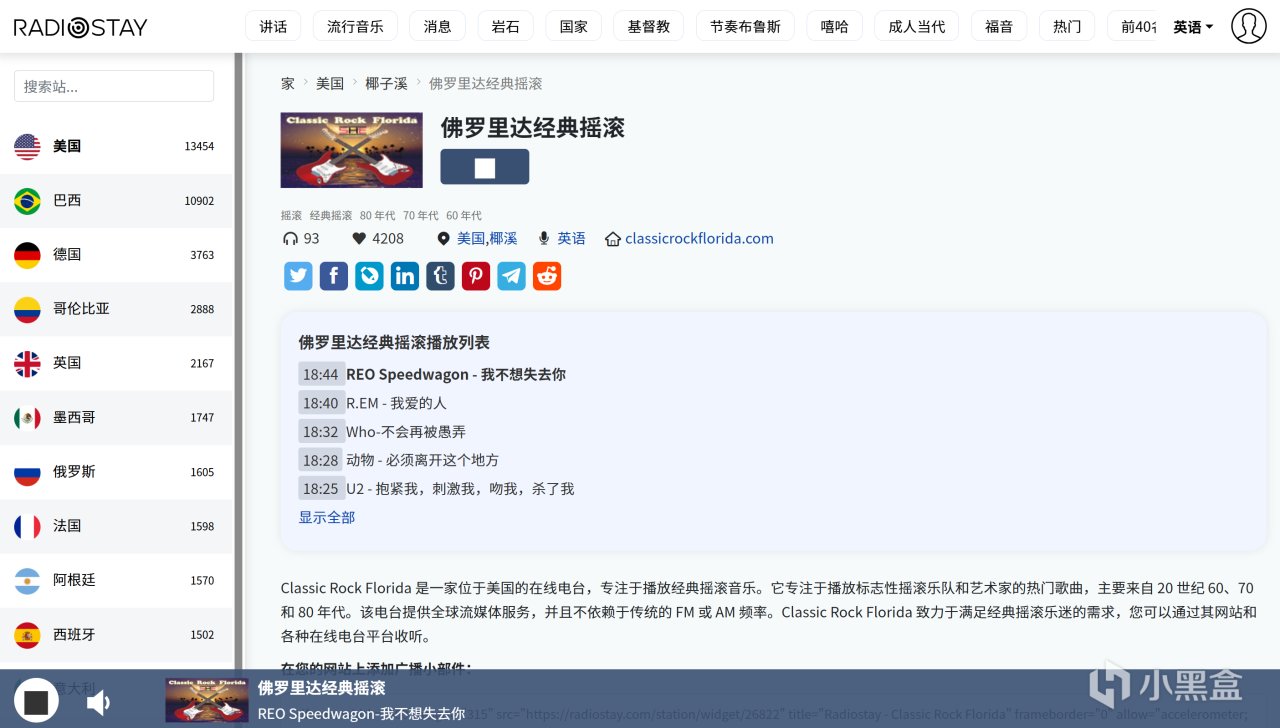Select the France flag icon

click(27, 526)
